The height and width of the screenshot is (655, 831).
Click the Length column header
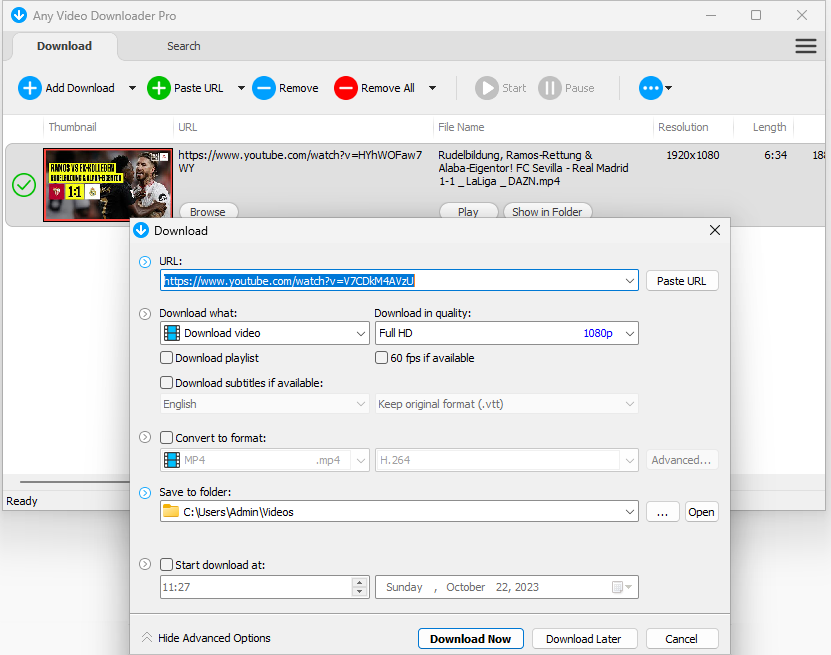pyautogui.click(x=770, y=127)
